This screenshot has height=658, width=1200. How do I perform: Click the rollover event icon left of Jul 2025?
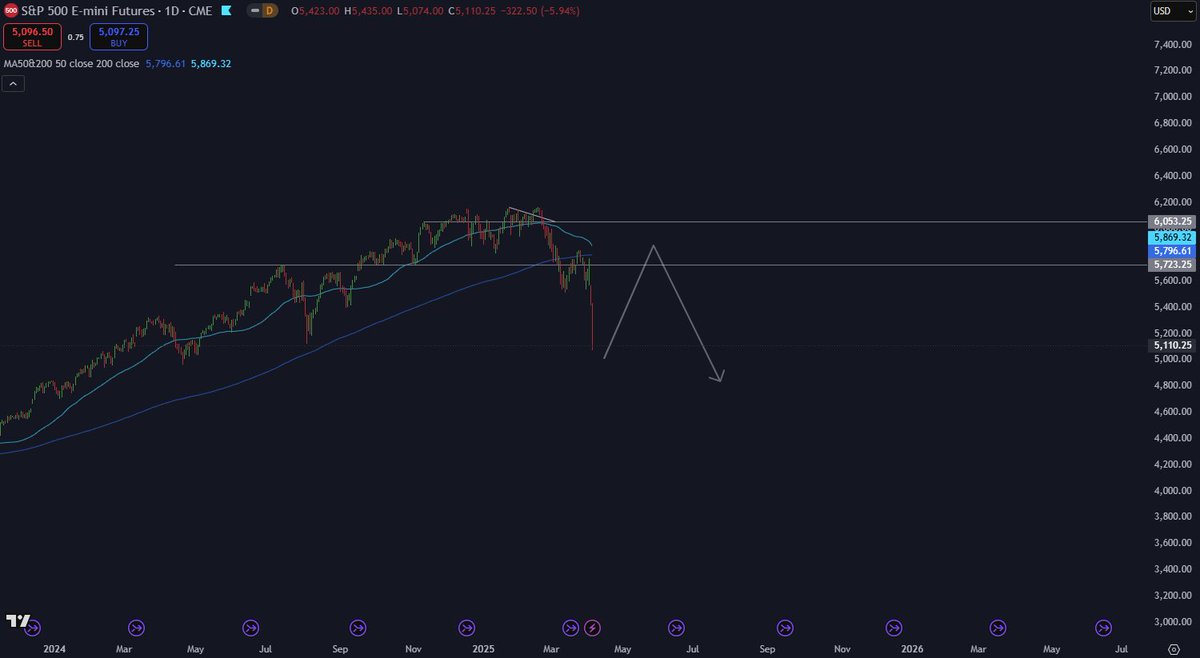(676, 628)
